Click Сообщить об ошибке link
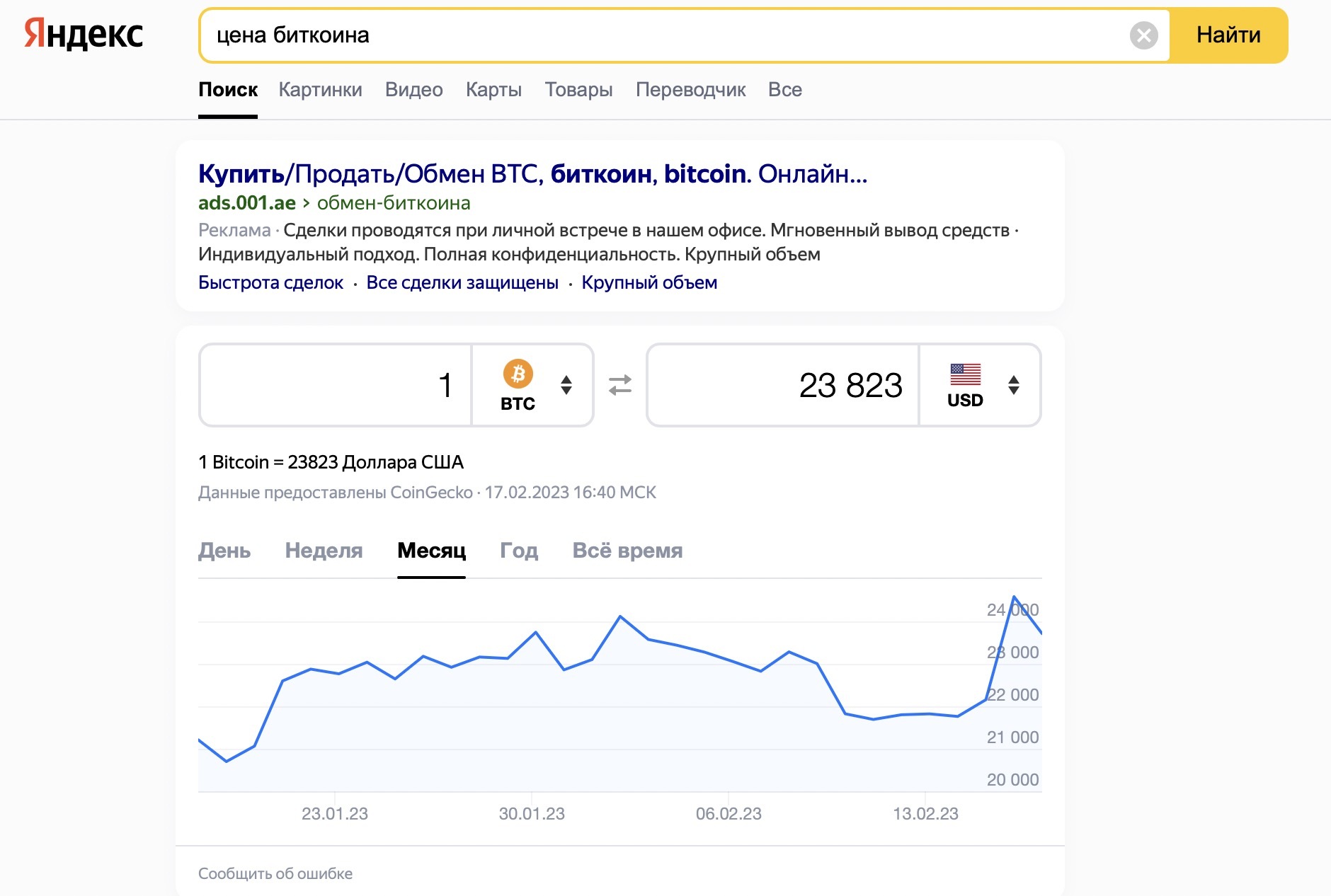Image resolution: width=1331 pixels, height=896 pixels. click(x=275, y=873)
